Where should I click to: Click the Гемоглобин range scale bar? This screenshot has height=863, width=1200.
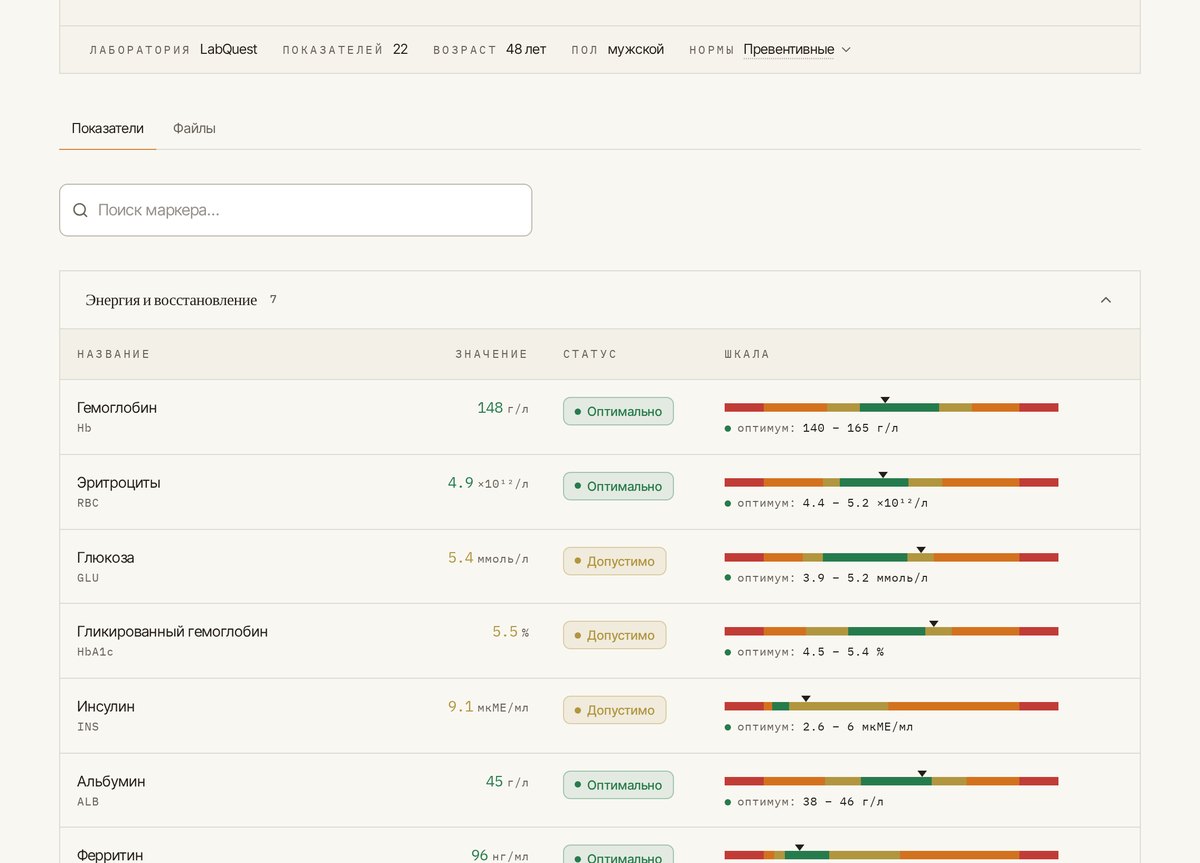tap(891, 407)
